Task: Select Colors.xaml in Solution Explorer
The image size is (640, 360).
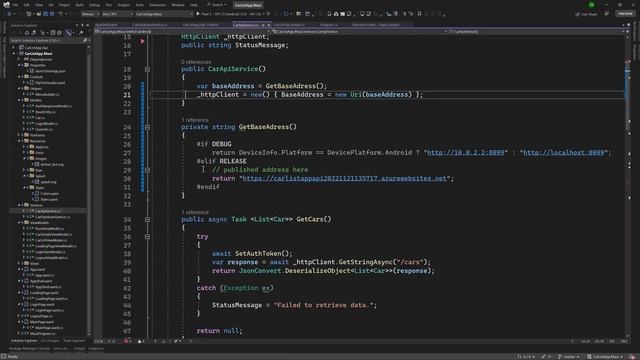Action: pos(49,193)
